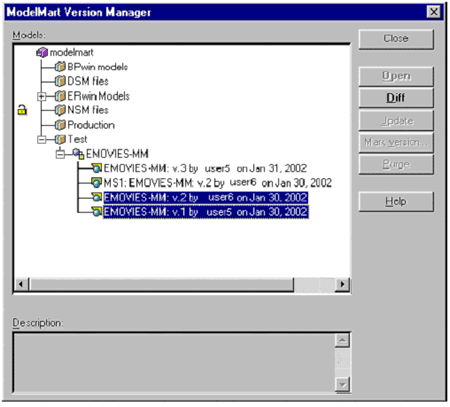Viewport: 450px width, 407px height.
Task: Click the Update button
Action: pos(396,121)
